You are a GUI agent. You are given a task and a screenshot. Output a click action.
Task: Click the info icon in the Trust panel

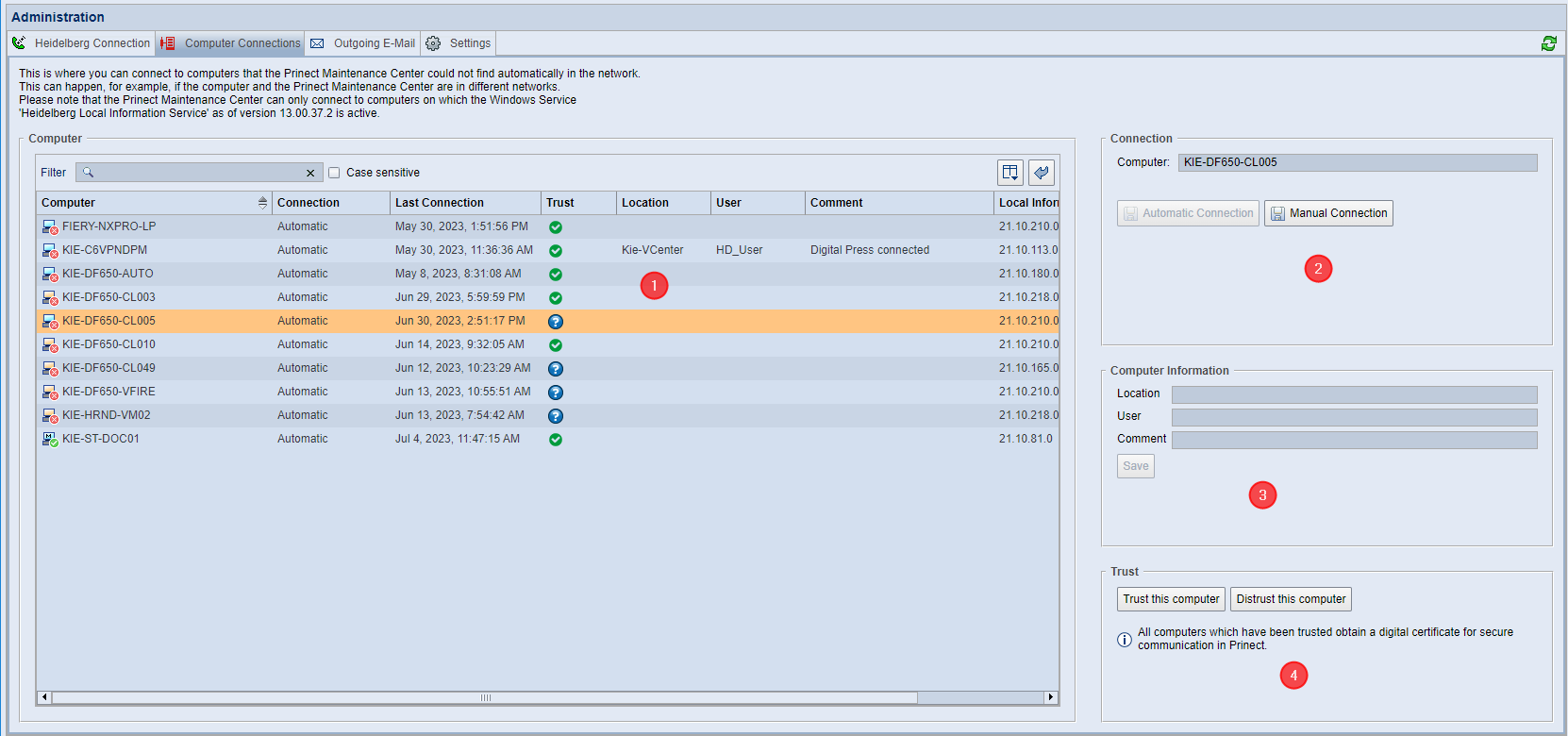coord(1125,640)
